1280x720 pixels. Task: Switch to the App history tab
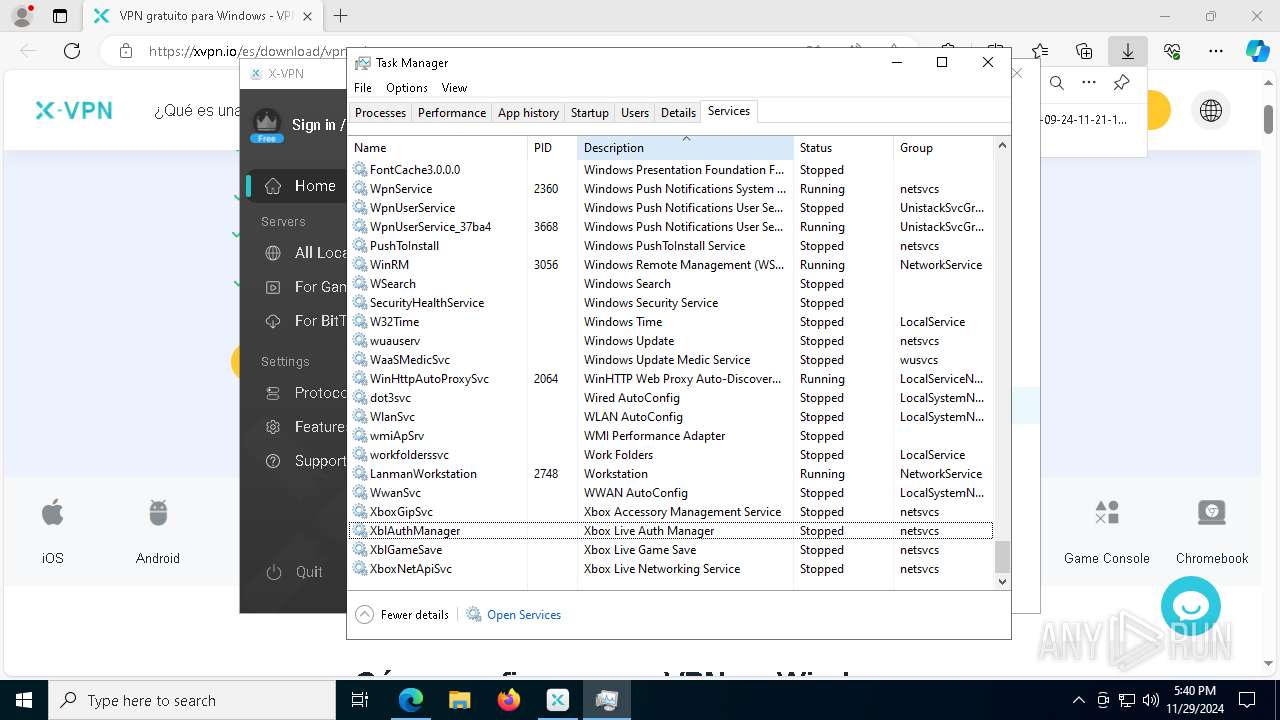(528, 113)
